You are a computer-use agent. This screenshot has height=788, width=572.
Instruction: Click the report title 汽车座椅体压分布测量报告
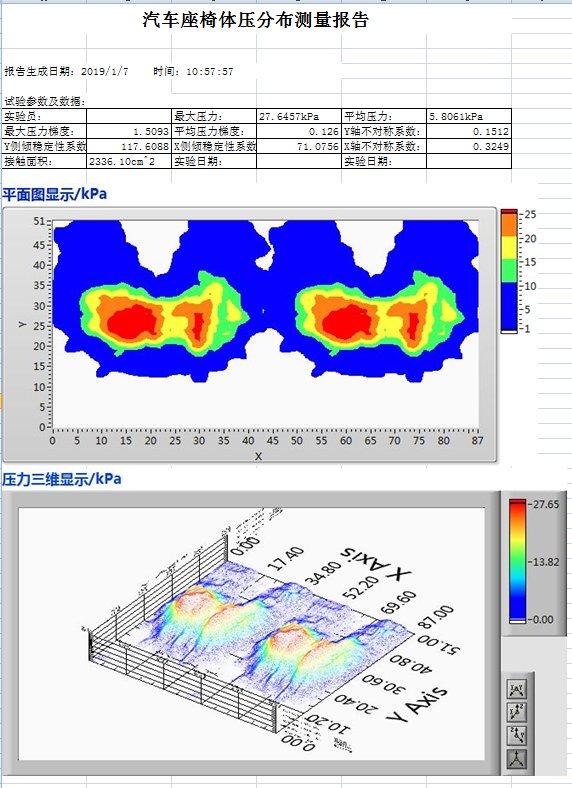(256, 20)
